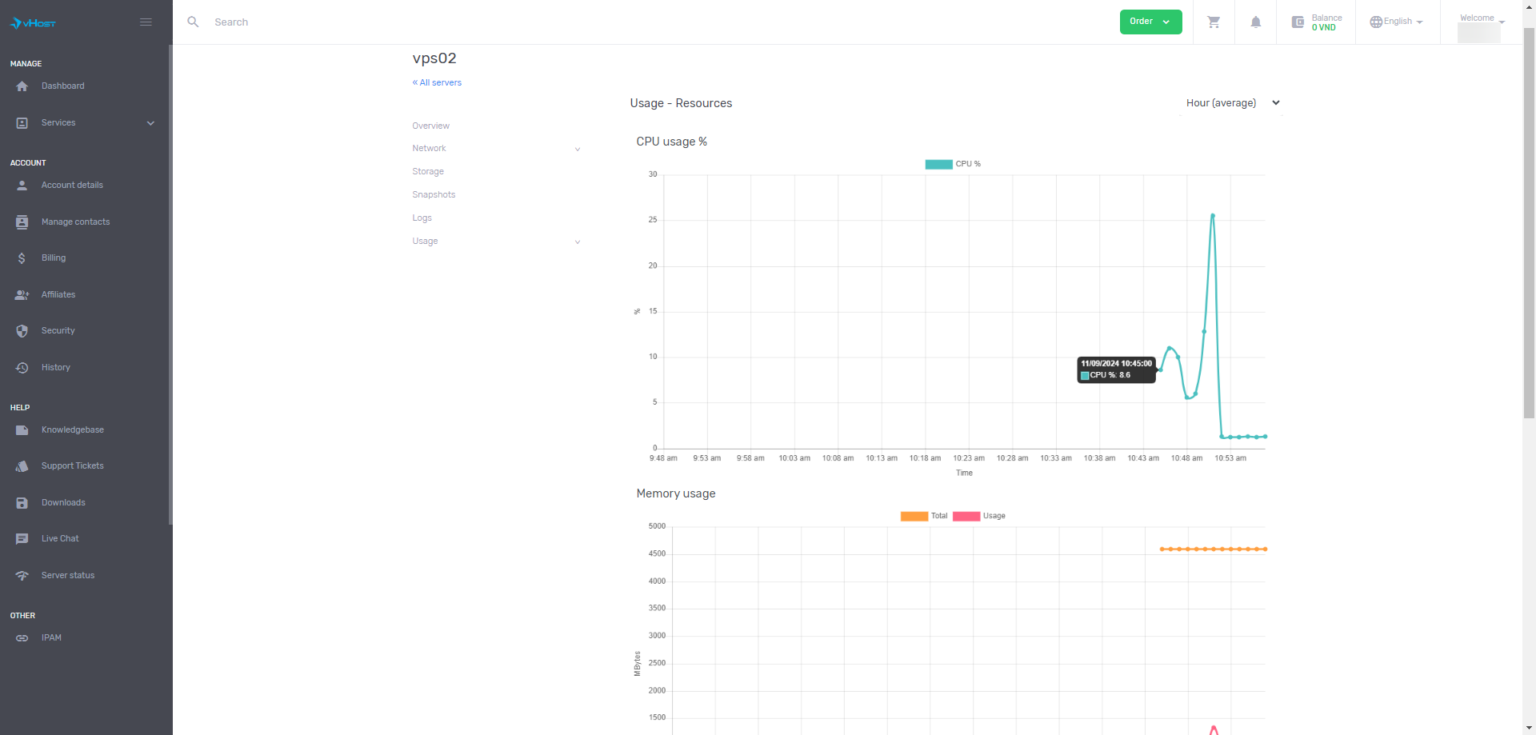Viewport: 1536px width, 735px height.
Task: Open the Overview section
Action: click(431, 126)
